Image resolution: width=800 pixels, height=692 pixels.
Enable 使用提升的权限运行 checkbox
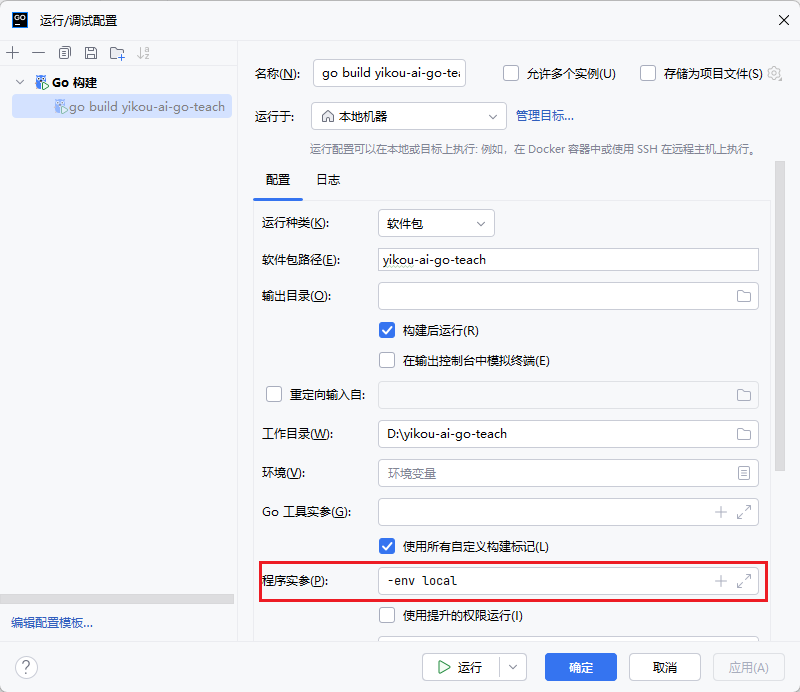click(387, 615)
